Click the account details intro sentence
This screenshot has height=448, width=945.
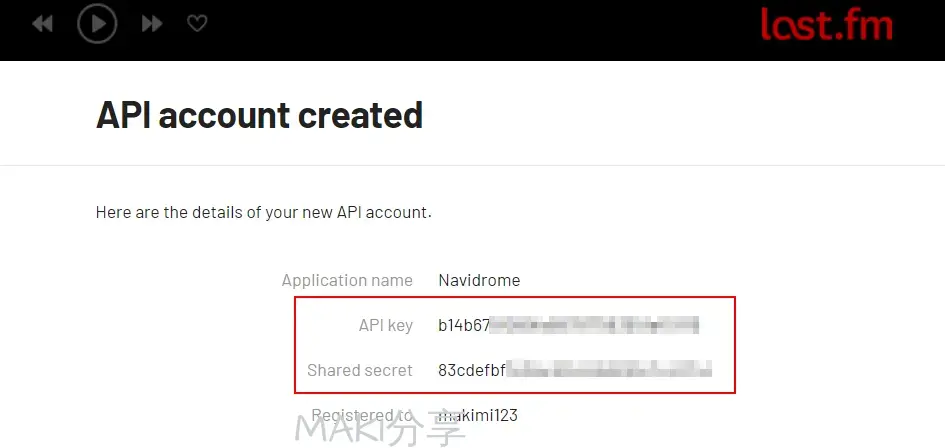tap(264, 212)
